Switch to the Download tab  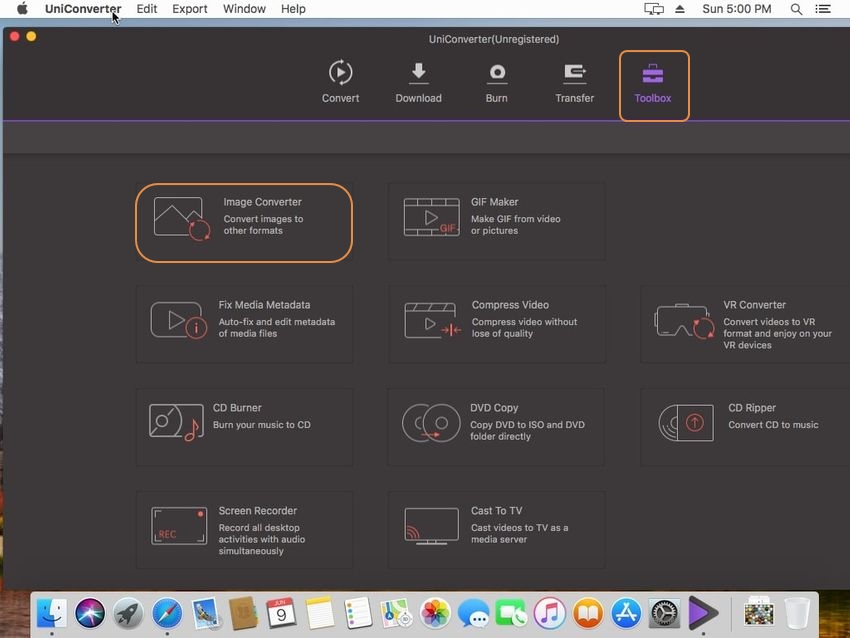point(418,82)
